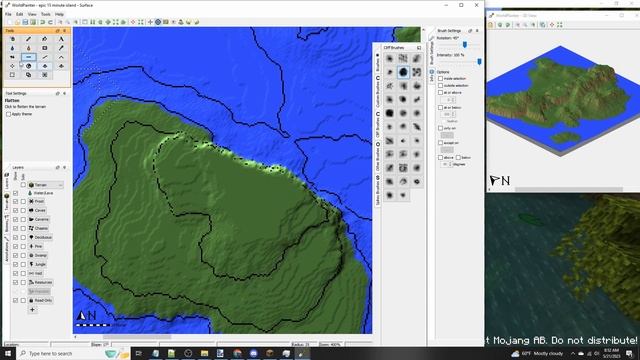640x360 pixels.
Task: Adjust the brush Intensity slider
Action: pyautogui.click(x=479, y=62)
